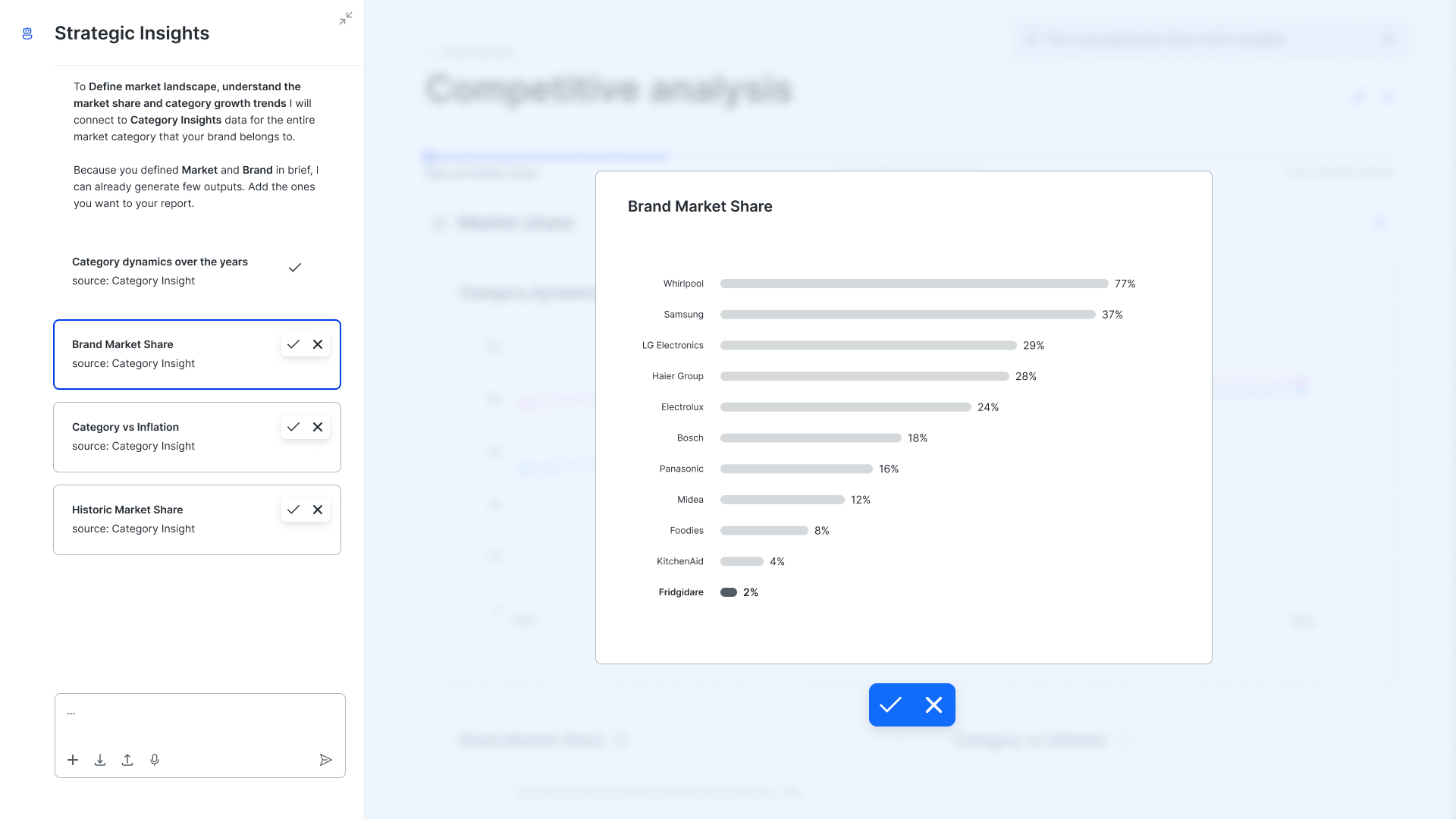Send the chat message
The image size is (1456, 819).
point(326,760)
